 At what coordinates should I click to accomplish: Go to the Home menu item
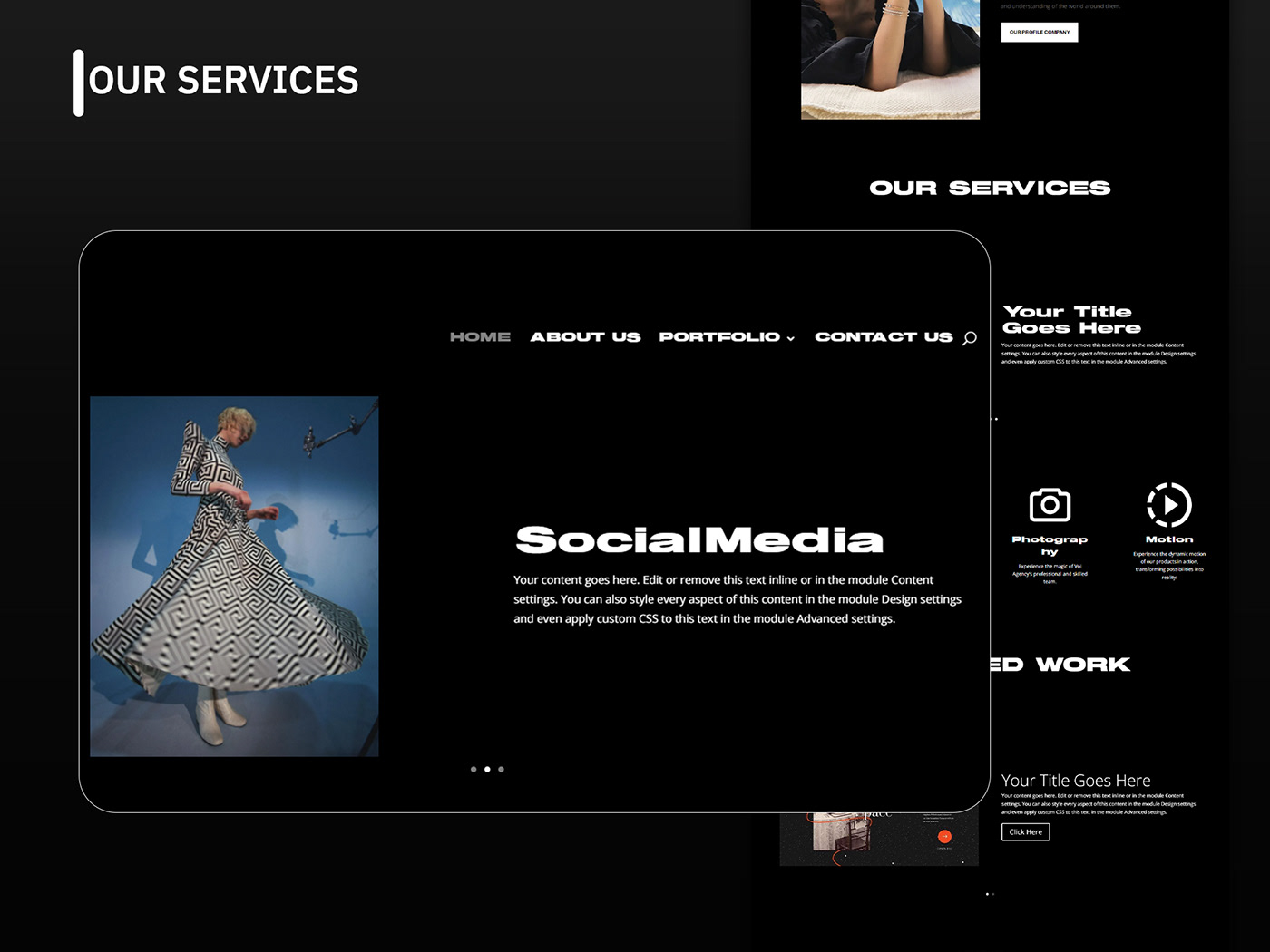480,337
